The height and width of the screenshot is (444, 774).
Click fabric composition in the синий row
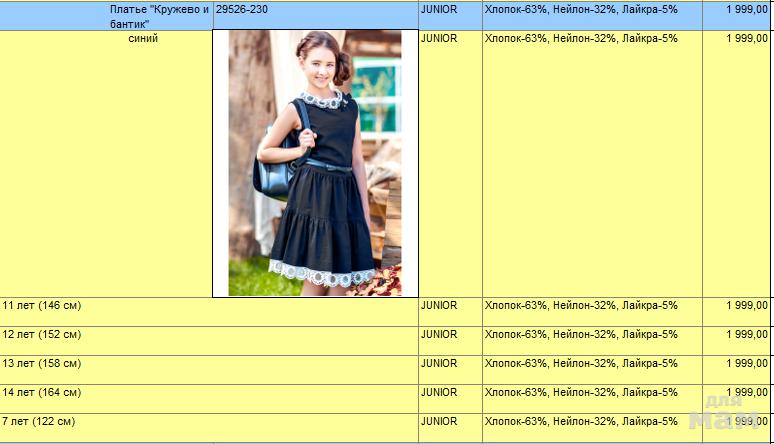click(580, 39)
